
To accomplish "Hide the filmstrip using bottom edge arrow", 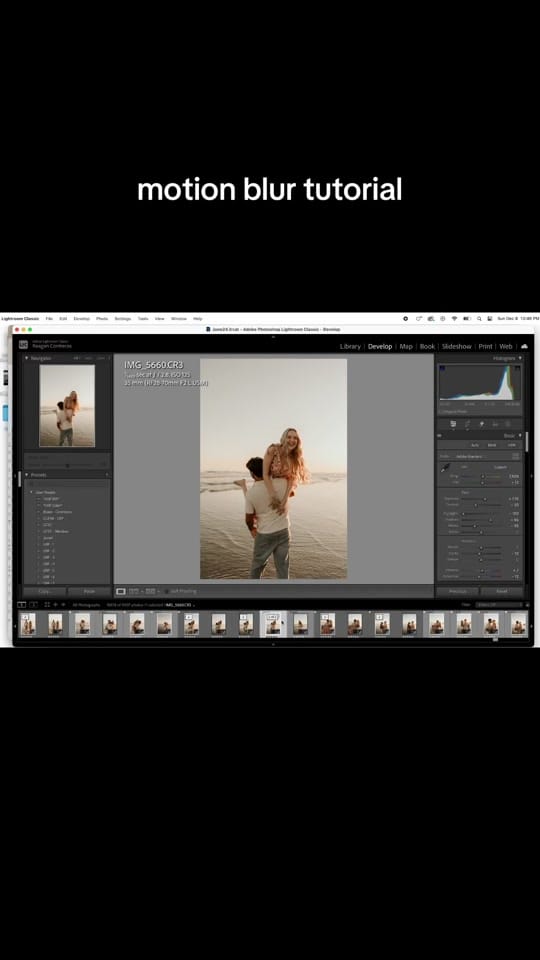I will point(273,643).
